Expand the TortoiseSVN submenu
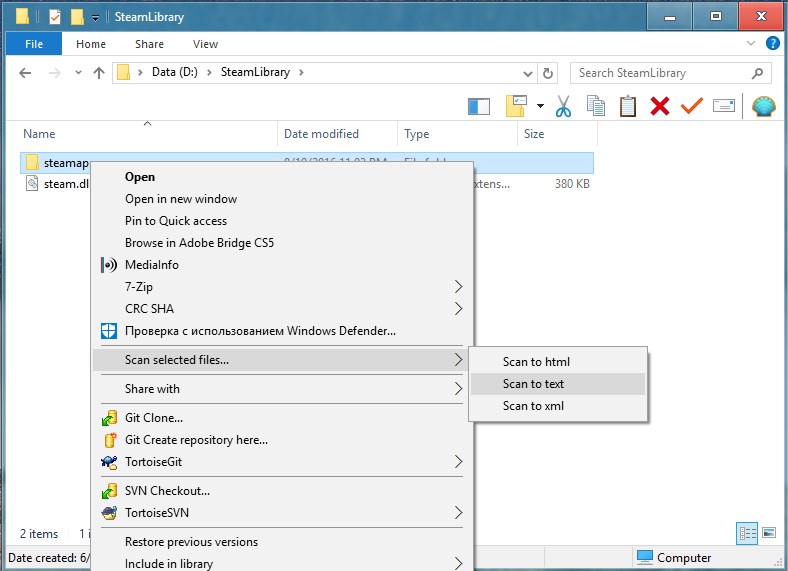This screenshot has width=788, height=571. pos(282,513)
